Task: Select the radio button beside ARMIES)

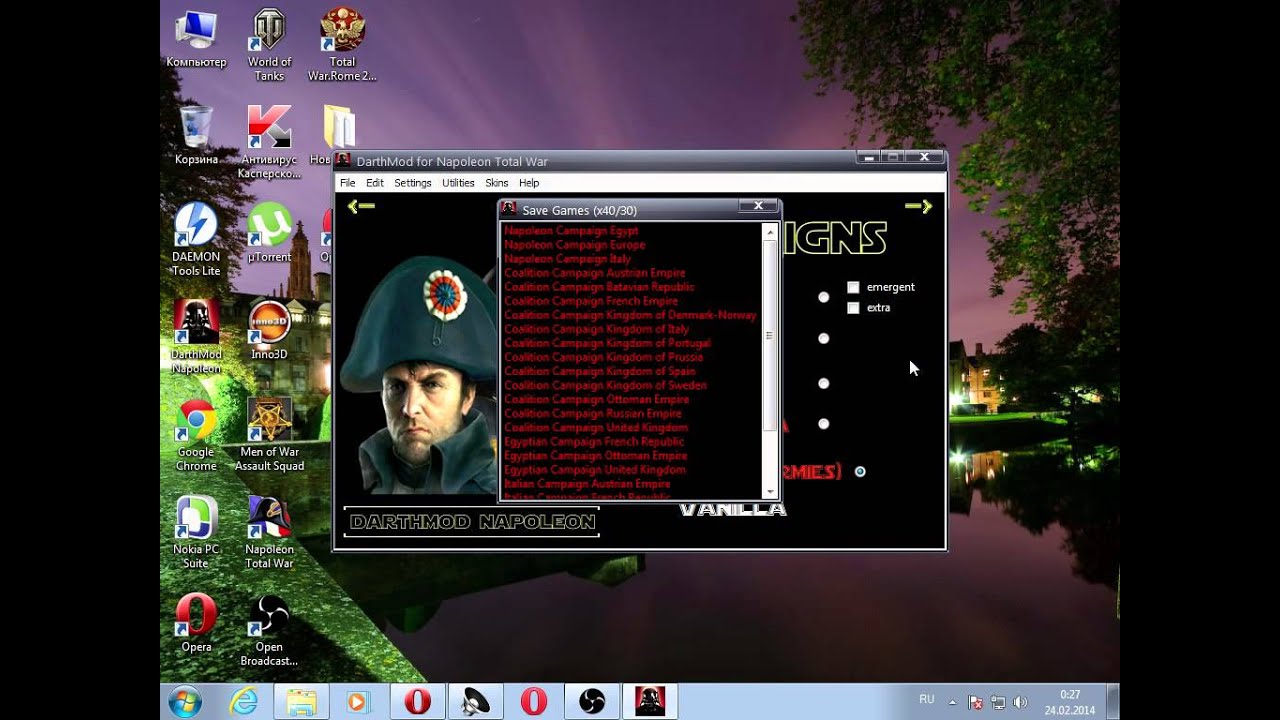Action: point(860,471)
